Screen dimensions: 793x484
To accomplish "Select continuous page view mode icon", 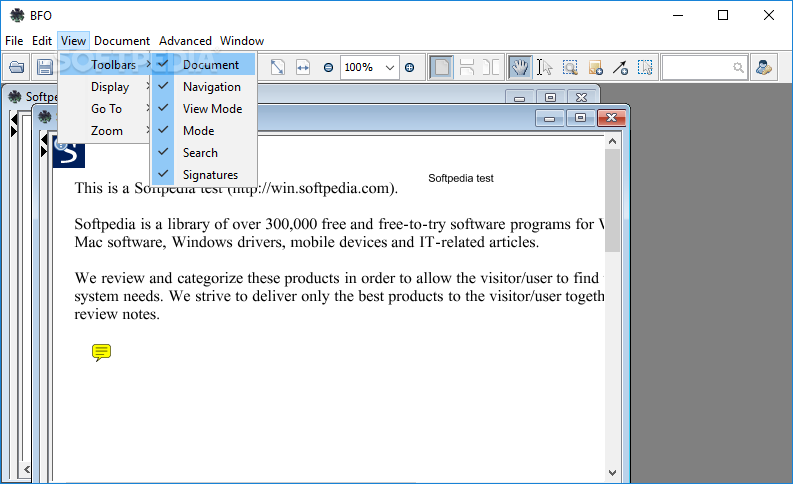I will (x=466, y=67).
